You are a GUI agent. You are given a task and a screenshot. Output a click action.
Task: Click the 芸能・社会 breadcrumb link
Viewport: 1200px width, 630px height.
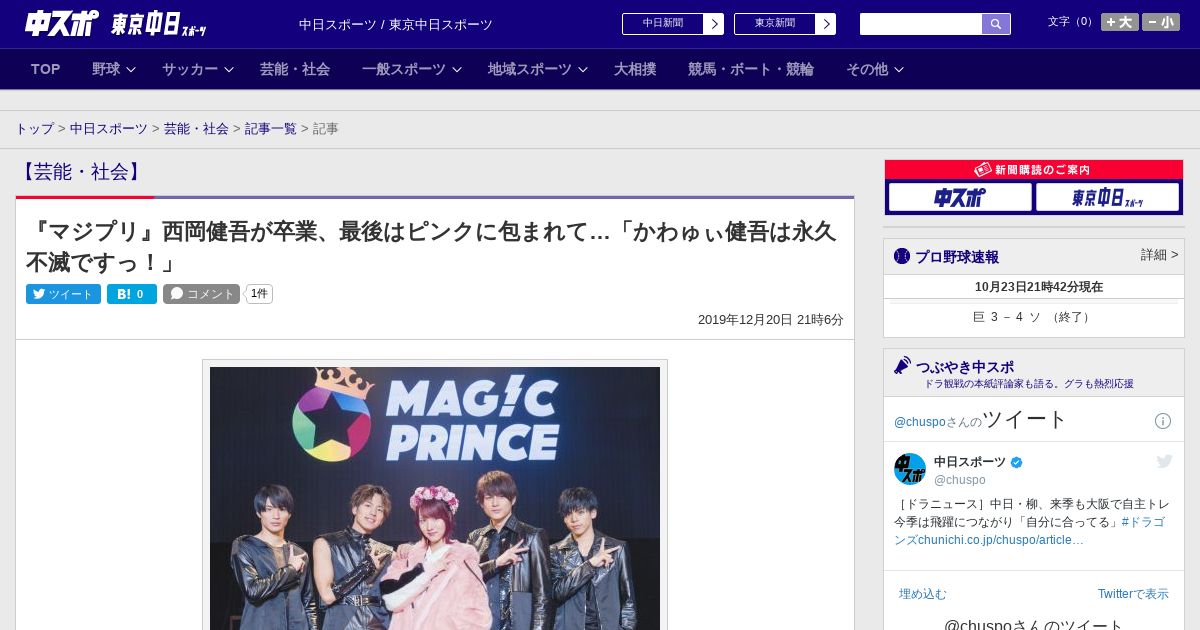pyautogui.click(x=196, y=129)
